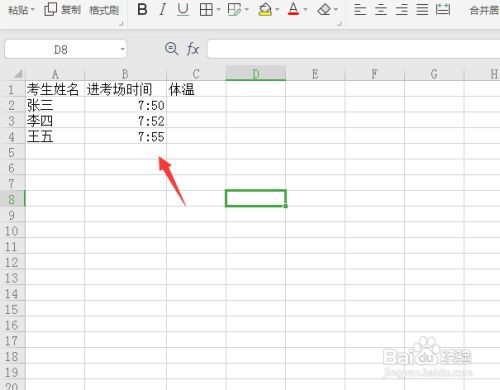The image size is (500, 390).
Task: Select row 8 header
Action: [x=12, y=199]
